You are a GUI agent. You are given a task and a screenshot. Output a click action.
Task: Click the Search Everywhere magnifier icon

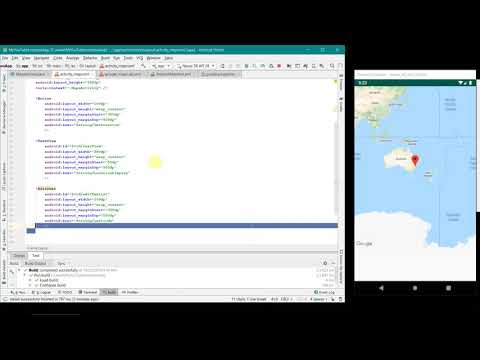coord(332,66)
